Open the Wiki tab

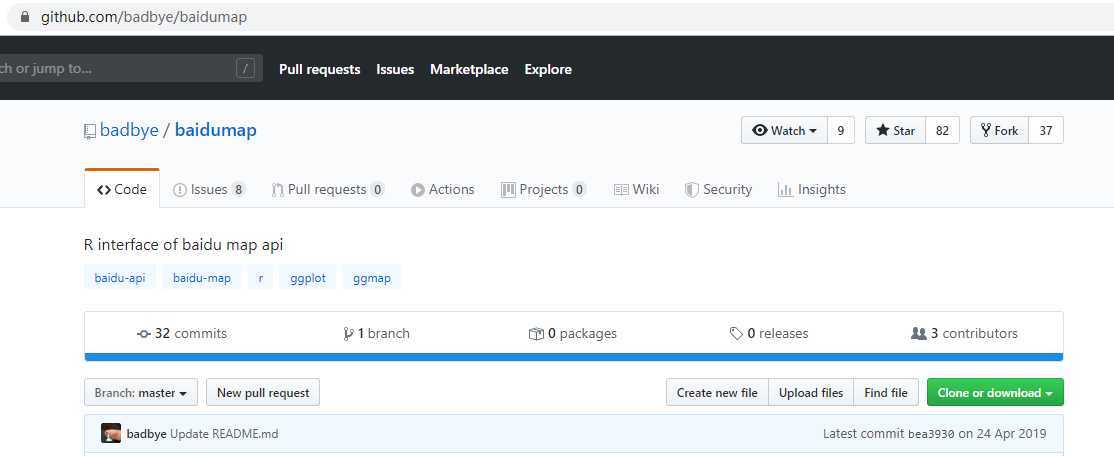click(x=637, y=190)
